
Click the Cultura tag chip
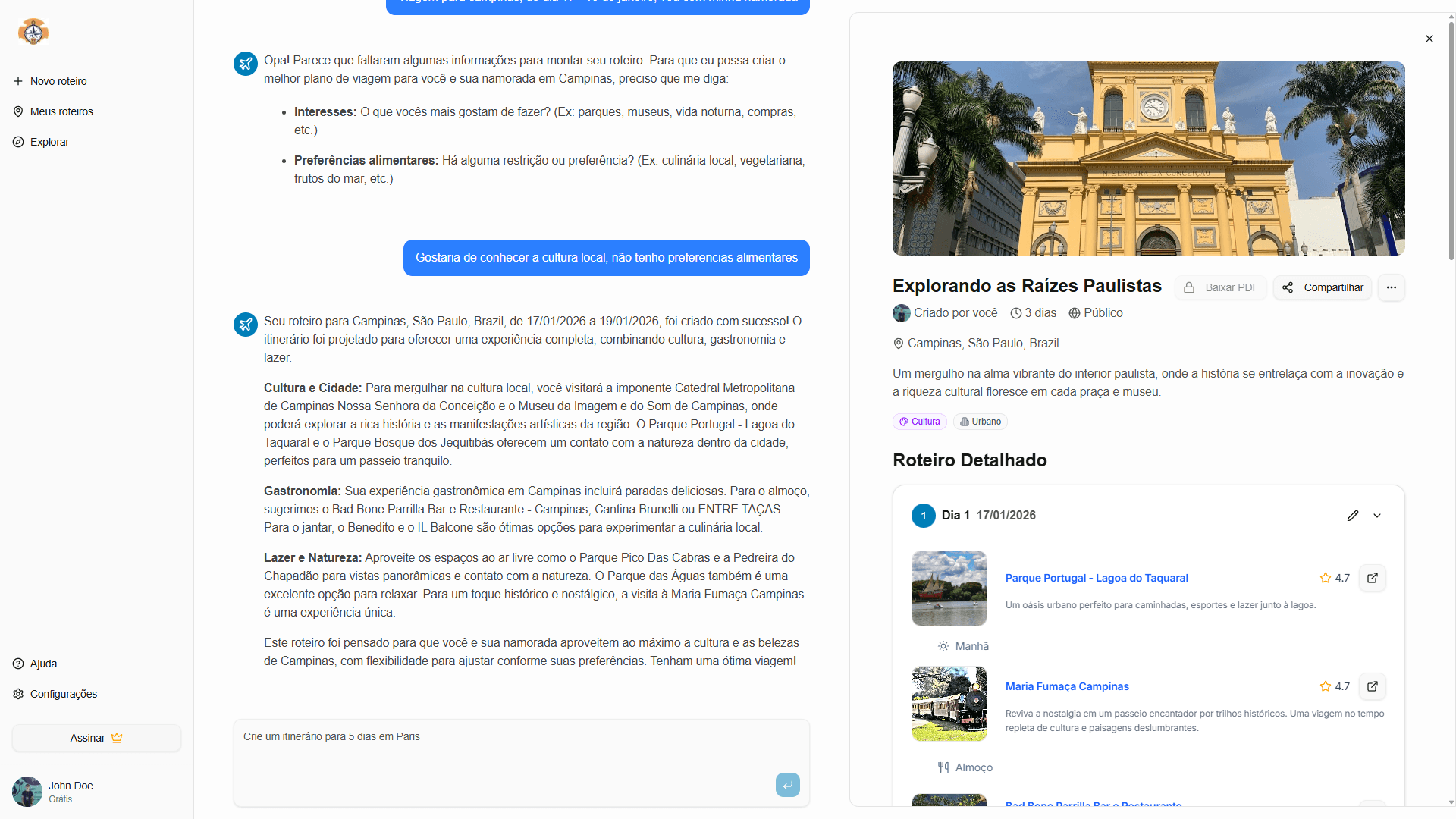point(920,422)
